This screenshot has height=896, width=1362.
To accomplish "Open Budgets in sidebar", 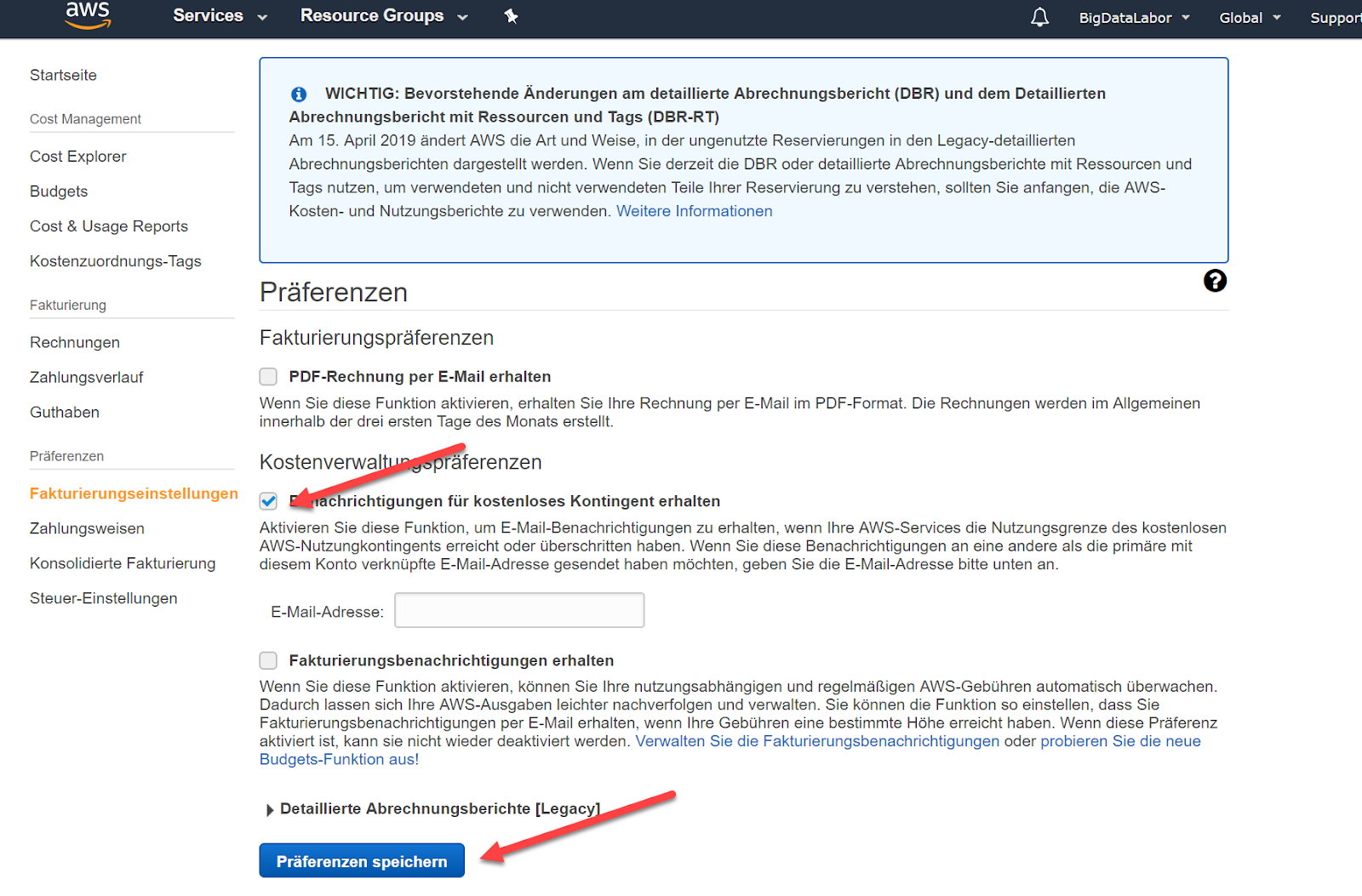I will tap(59, 191).
